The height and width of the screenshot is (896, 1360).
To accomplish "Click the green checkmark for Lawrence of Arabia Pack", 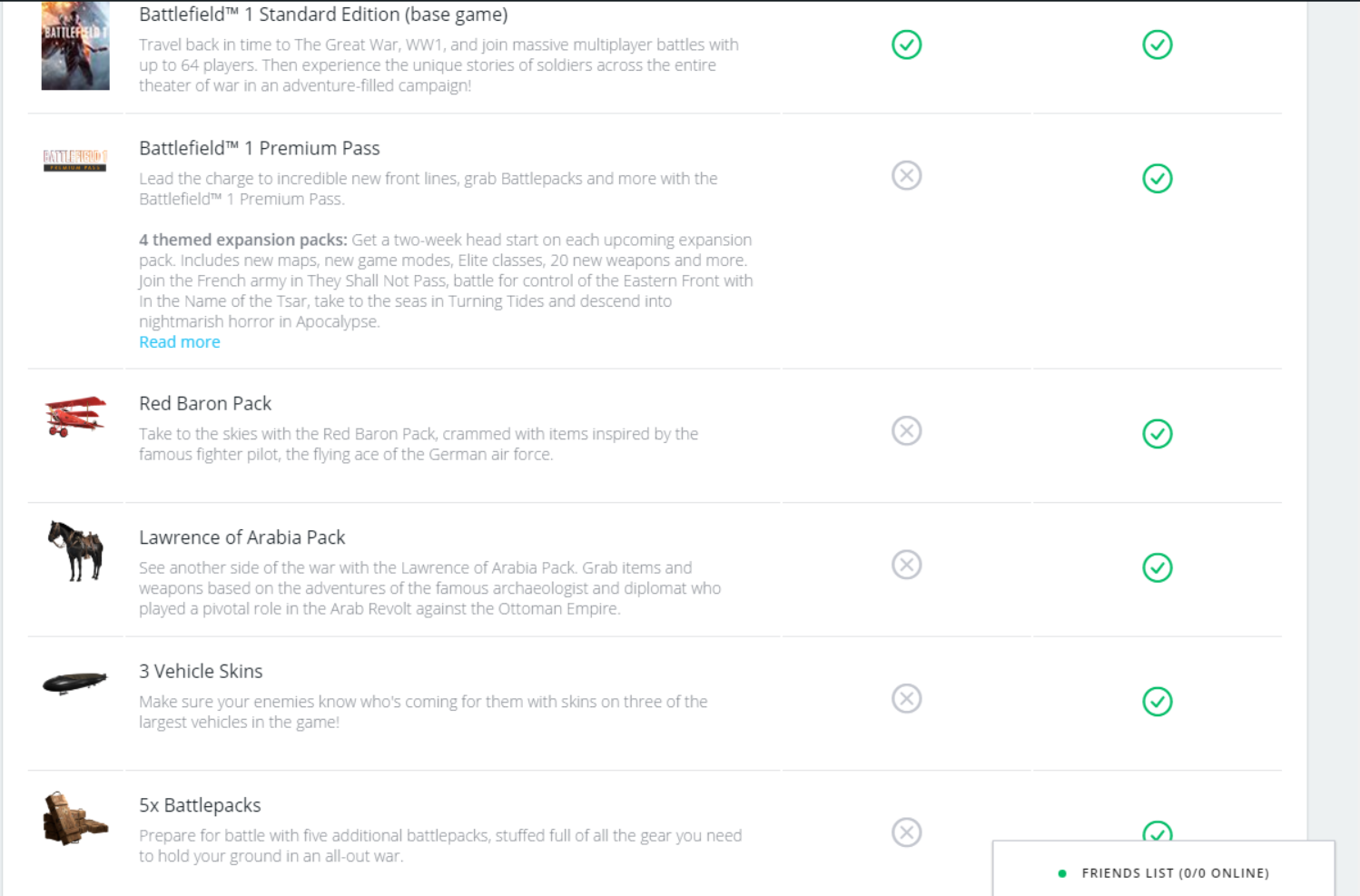I will point(1157,567).
